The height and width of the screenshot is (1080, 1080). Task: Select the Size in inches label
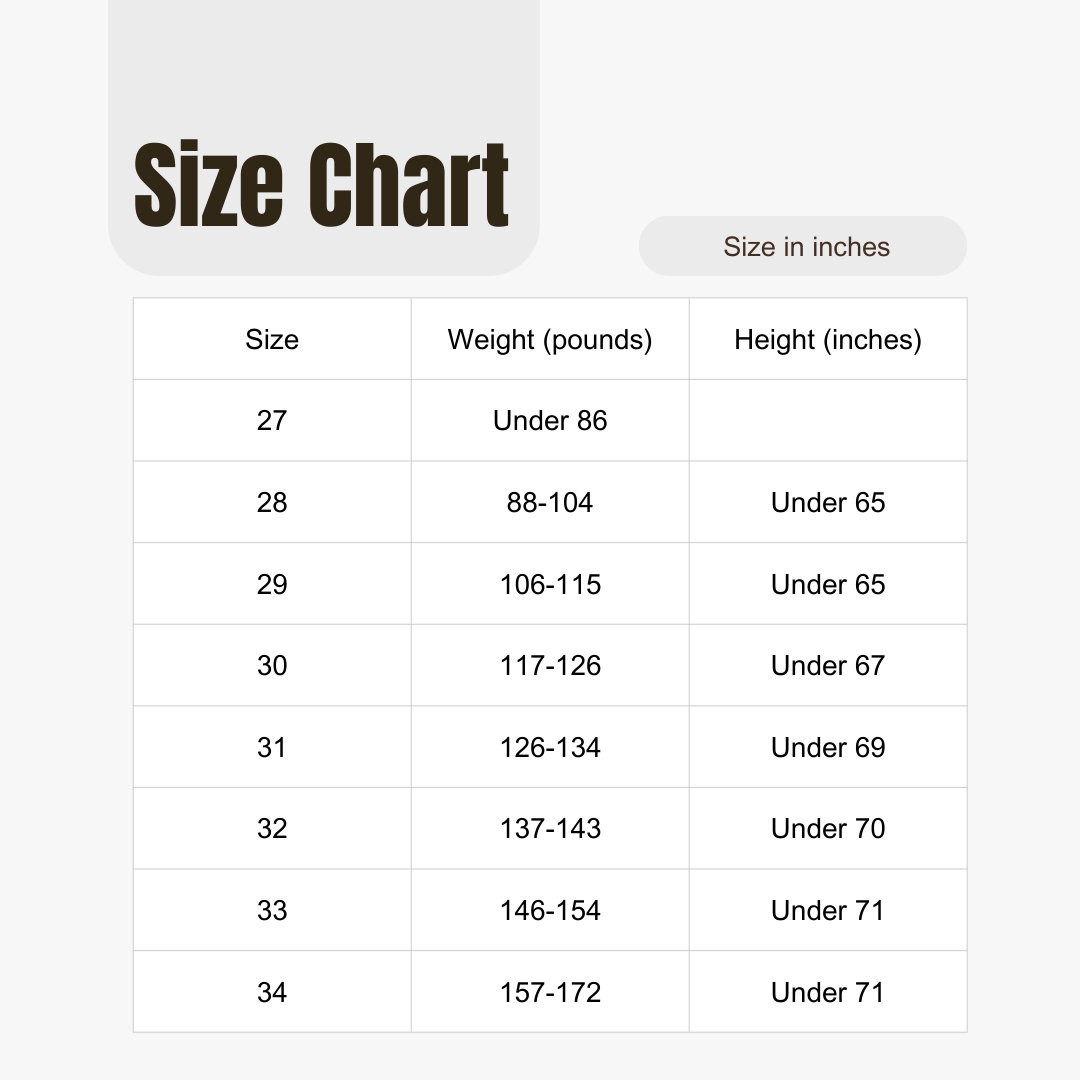[x=806, y=247]
